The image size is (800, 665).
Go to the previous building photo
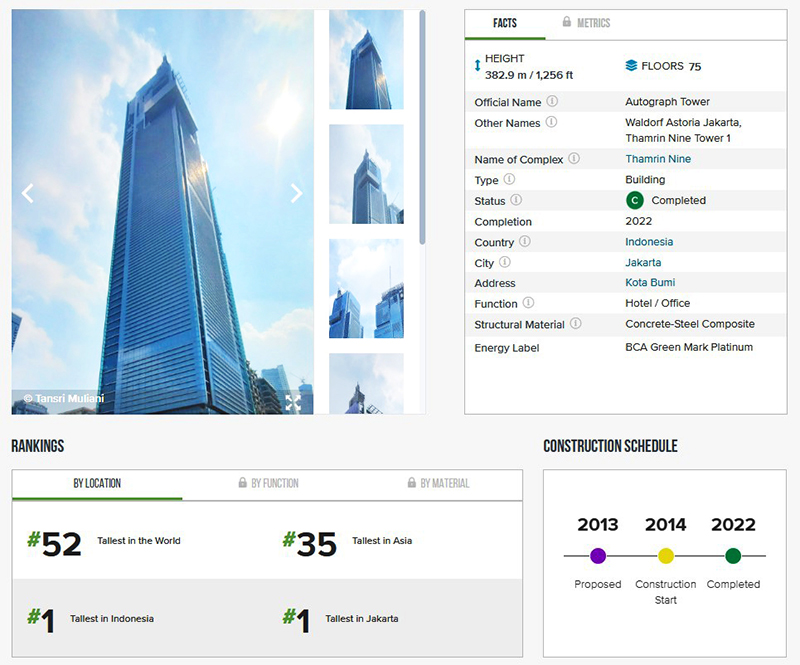28,194
